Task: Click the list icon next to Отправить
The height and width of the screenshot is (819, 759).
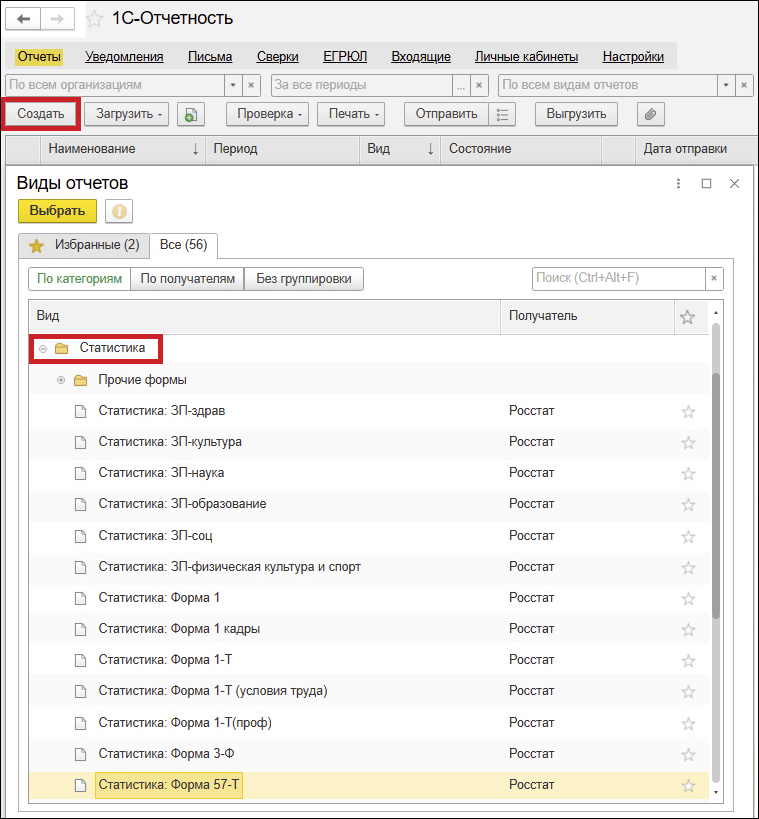Action: (504, 114)
